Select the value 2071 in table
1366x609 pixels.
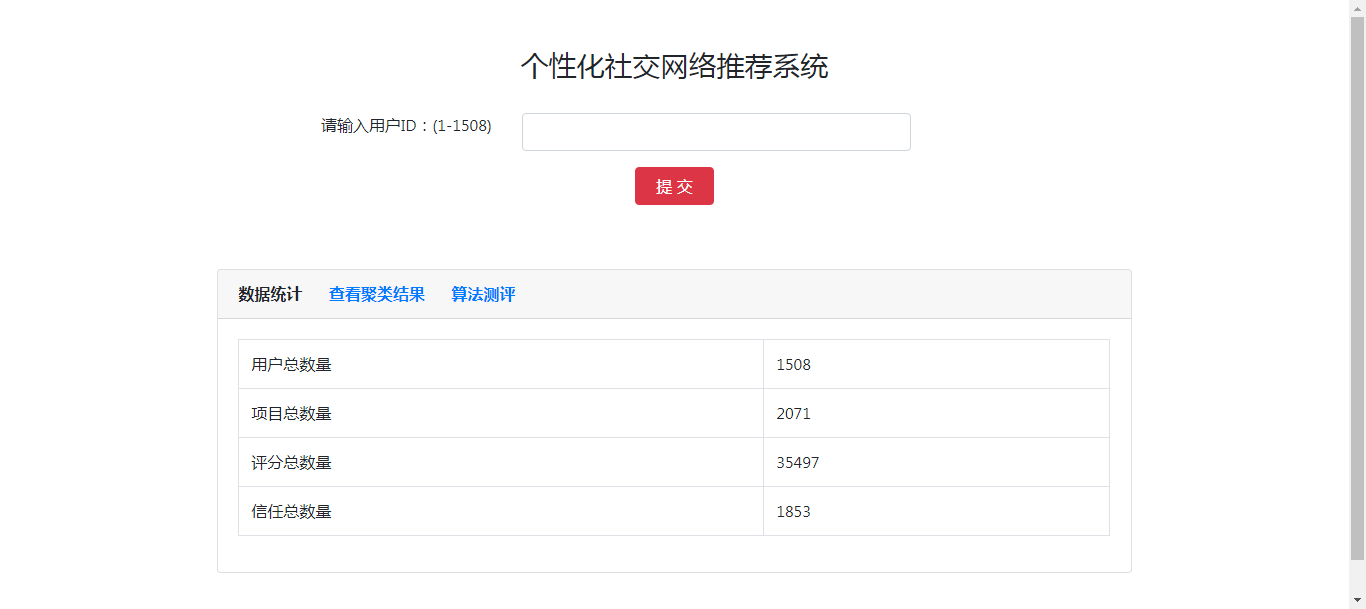pyautogui.click(x=794, y=414)
